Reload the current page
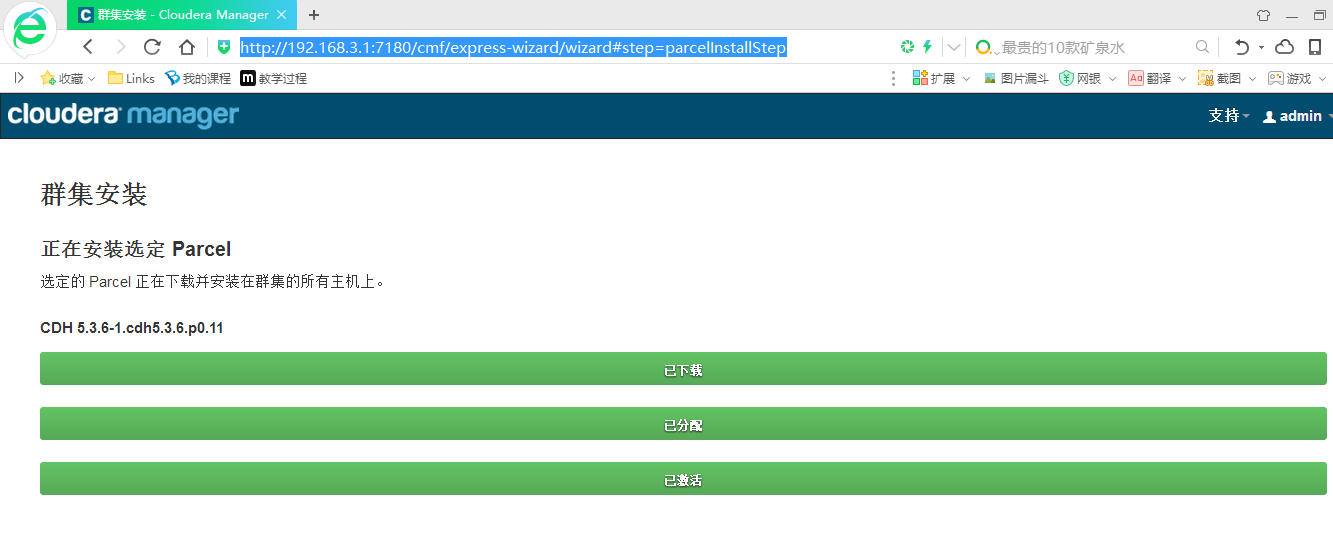Image resolution: width=1333 pixels, height=546 pixels. click(x=152, y=47)
